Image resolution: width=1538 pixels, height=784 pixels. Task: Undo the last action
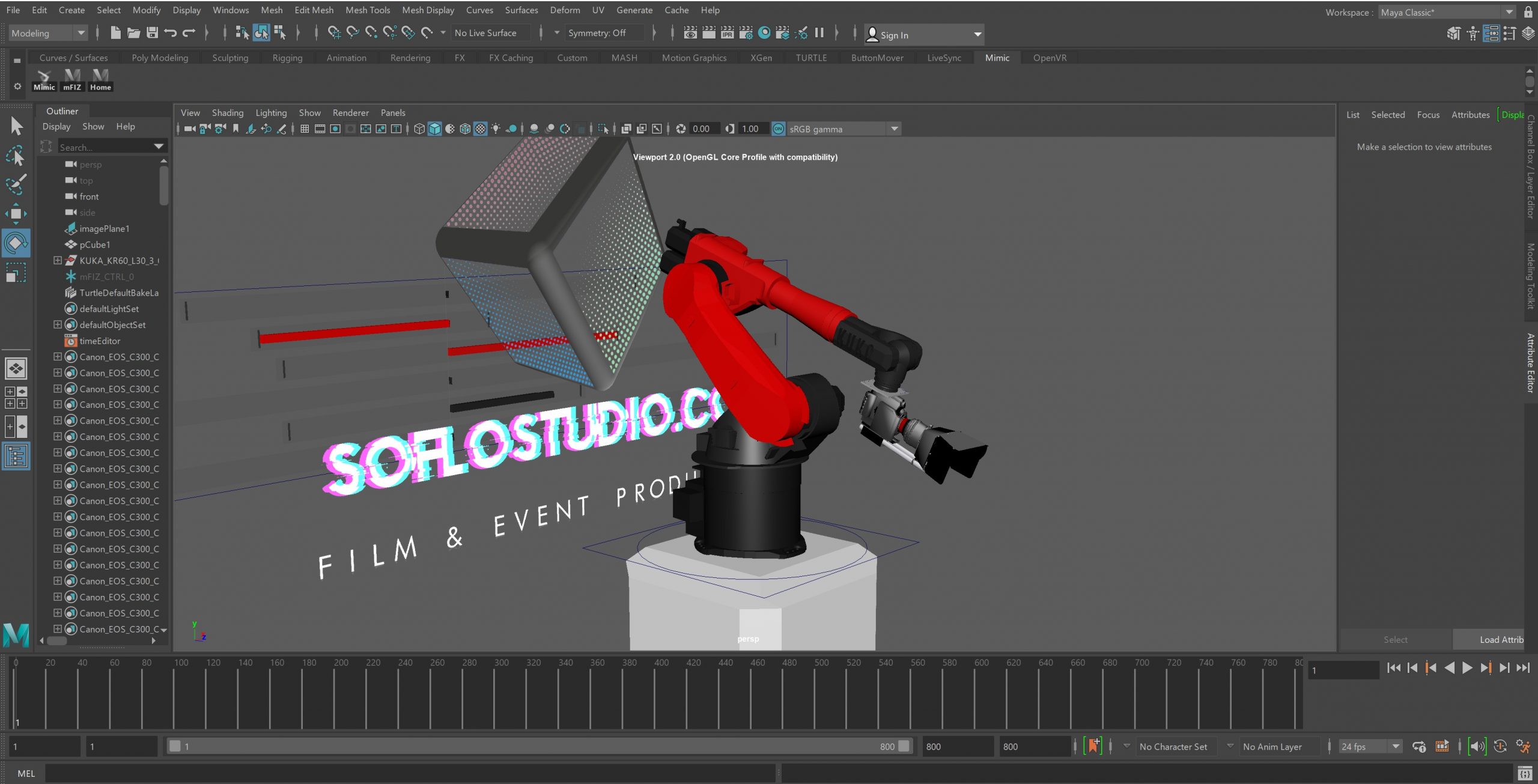pyautogui.click(x=171, y=33)
